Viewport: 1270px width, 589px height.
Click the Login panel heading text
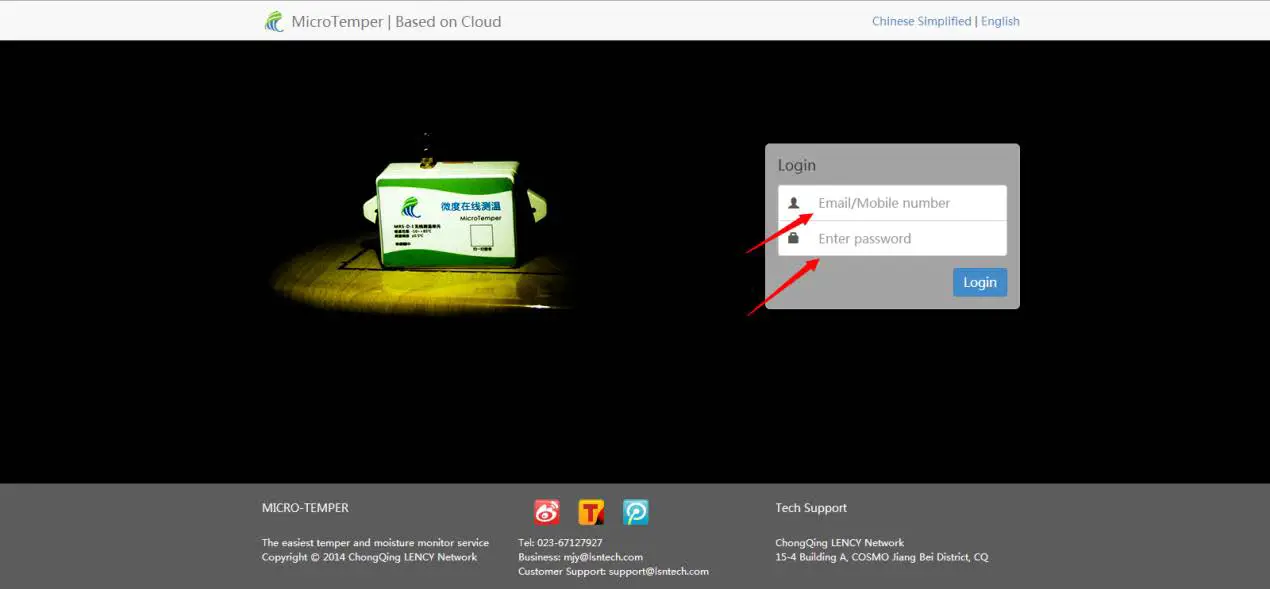(797, 165)
